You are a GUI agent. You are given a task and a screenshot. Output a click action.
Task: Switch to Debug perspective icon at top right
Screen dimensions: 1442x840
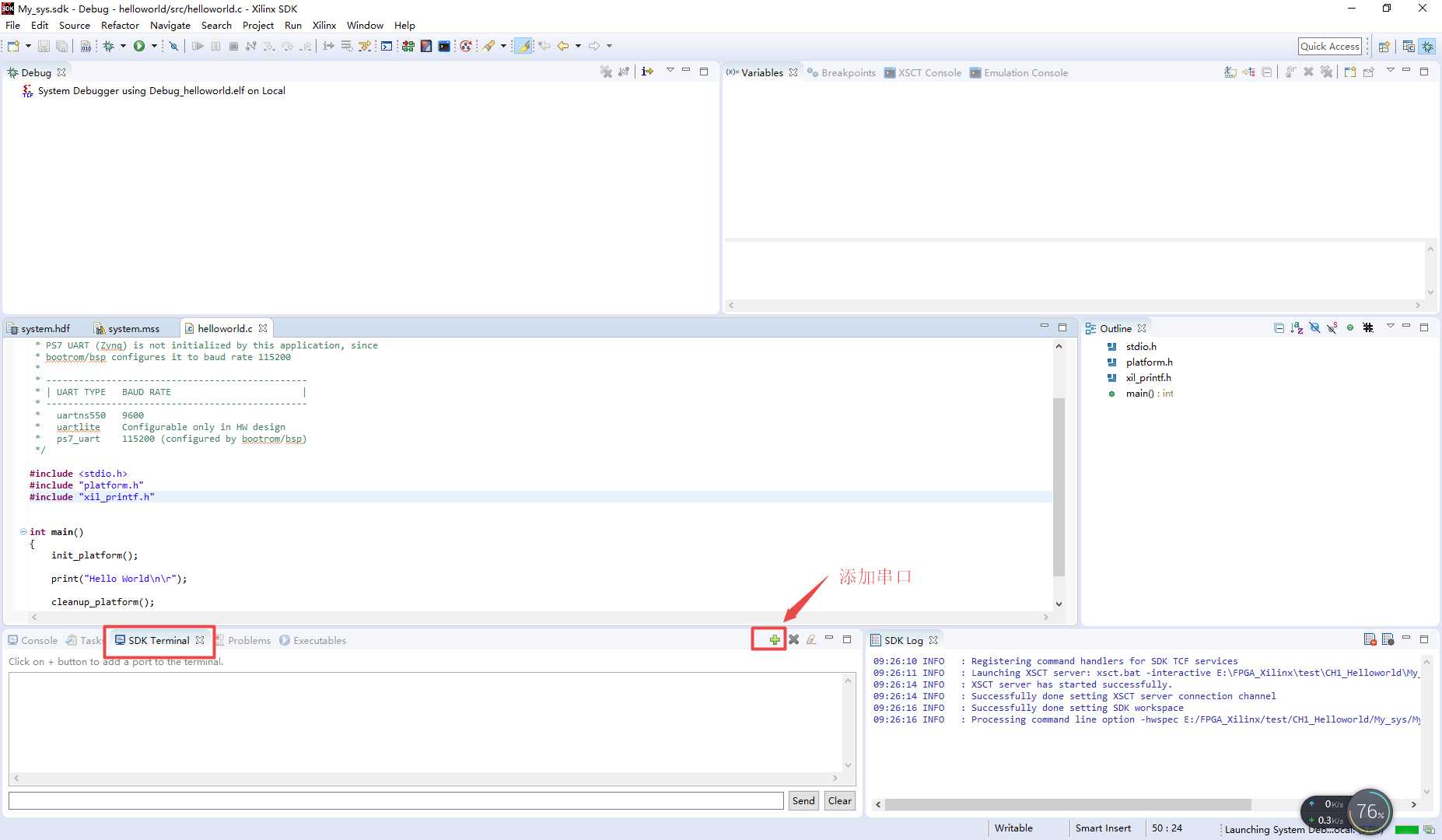click(1428, 46)
